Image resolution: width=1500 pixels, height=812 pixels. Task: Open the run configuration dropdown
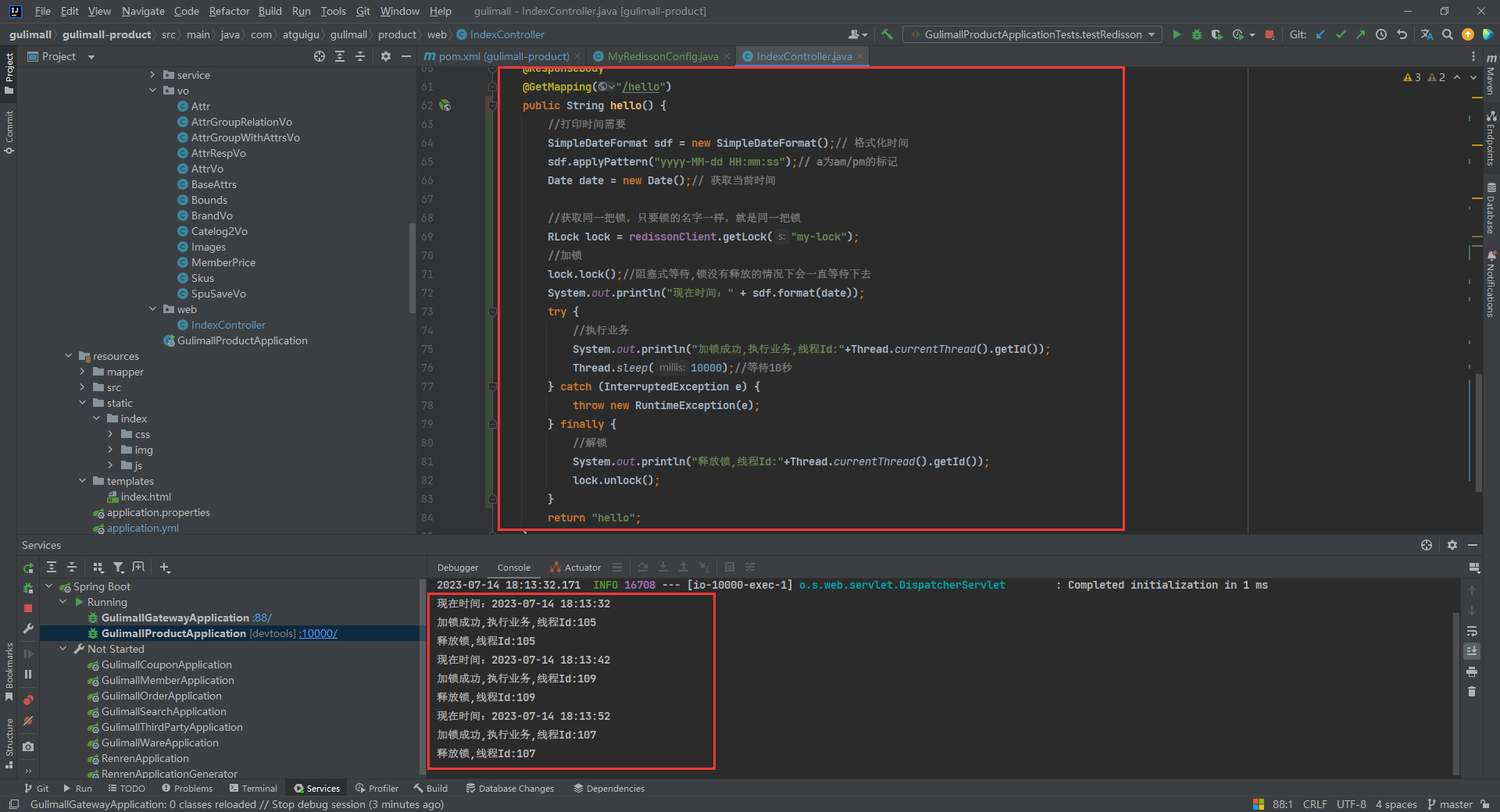tap(1031, 34)
